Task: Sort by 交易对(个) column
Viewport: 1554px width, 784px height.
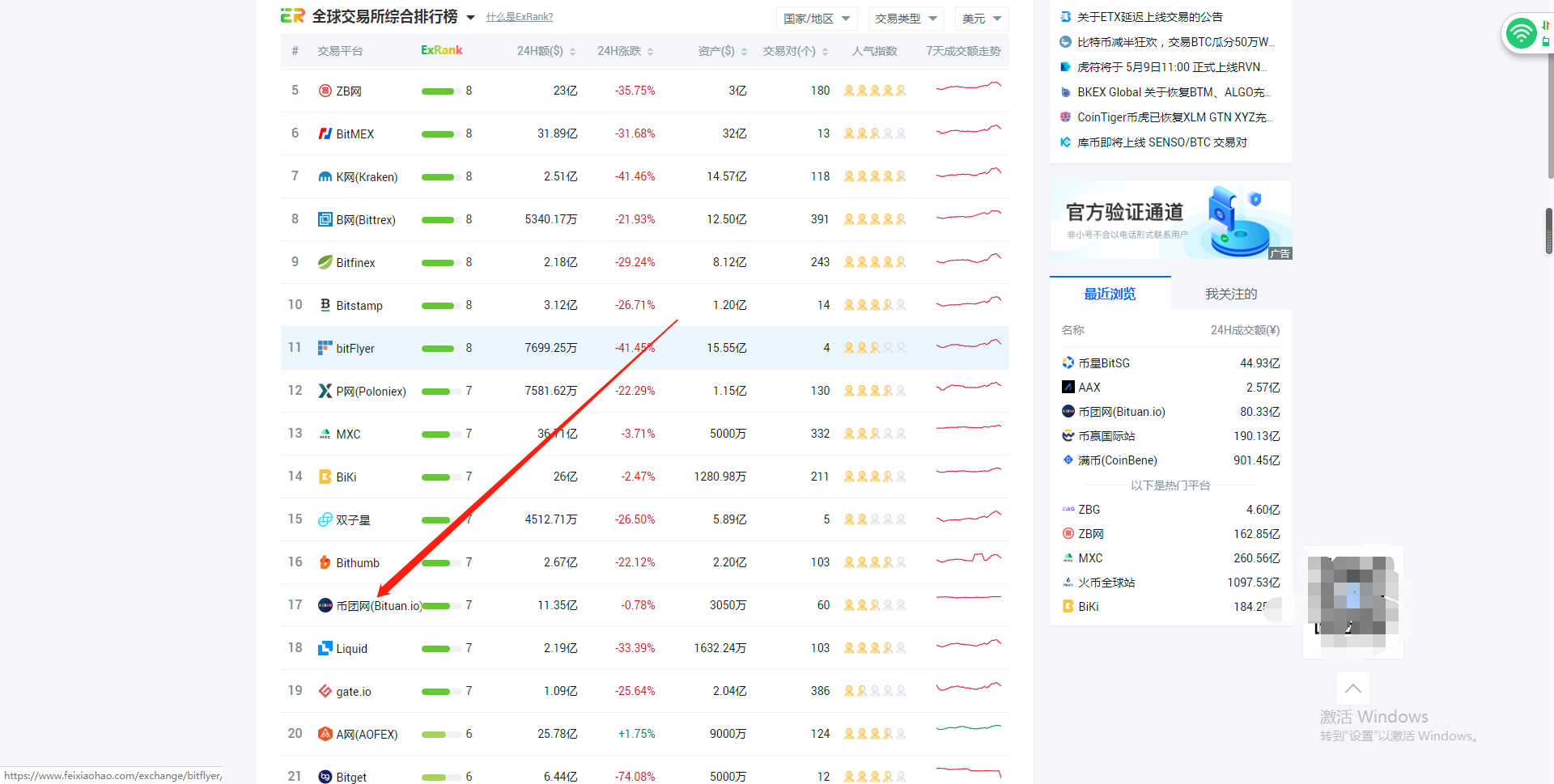Action: pos(796,51)
